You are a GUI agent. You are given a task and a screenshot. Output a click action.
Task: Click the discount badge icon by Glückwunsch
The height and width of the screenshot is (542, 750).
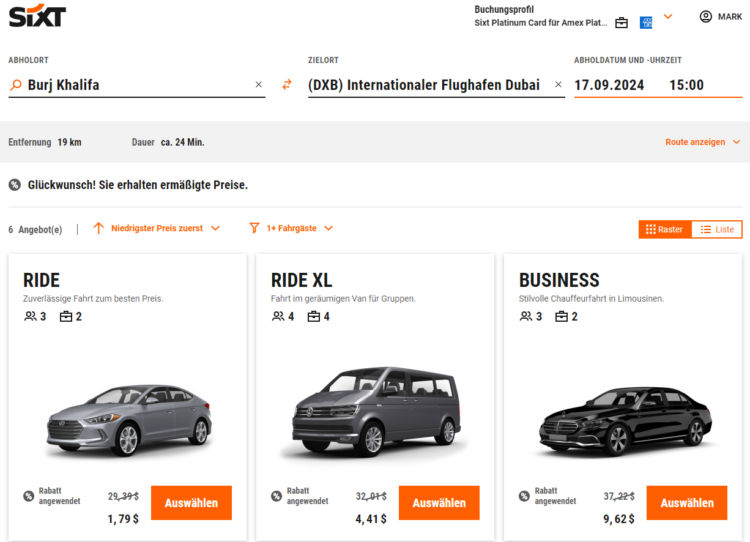tap(15, 185)
